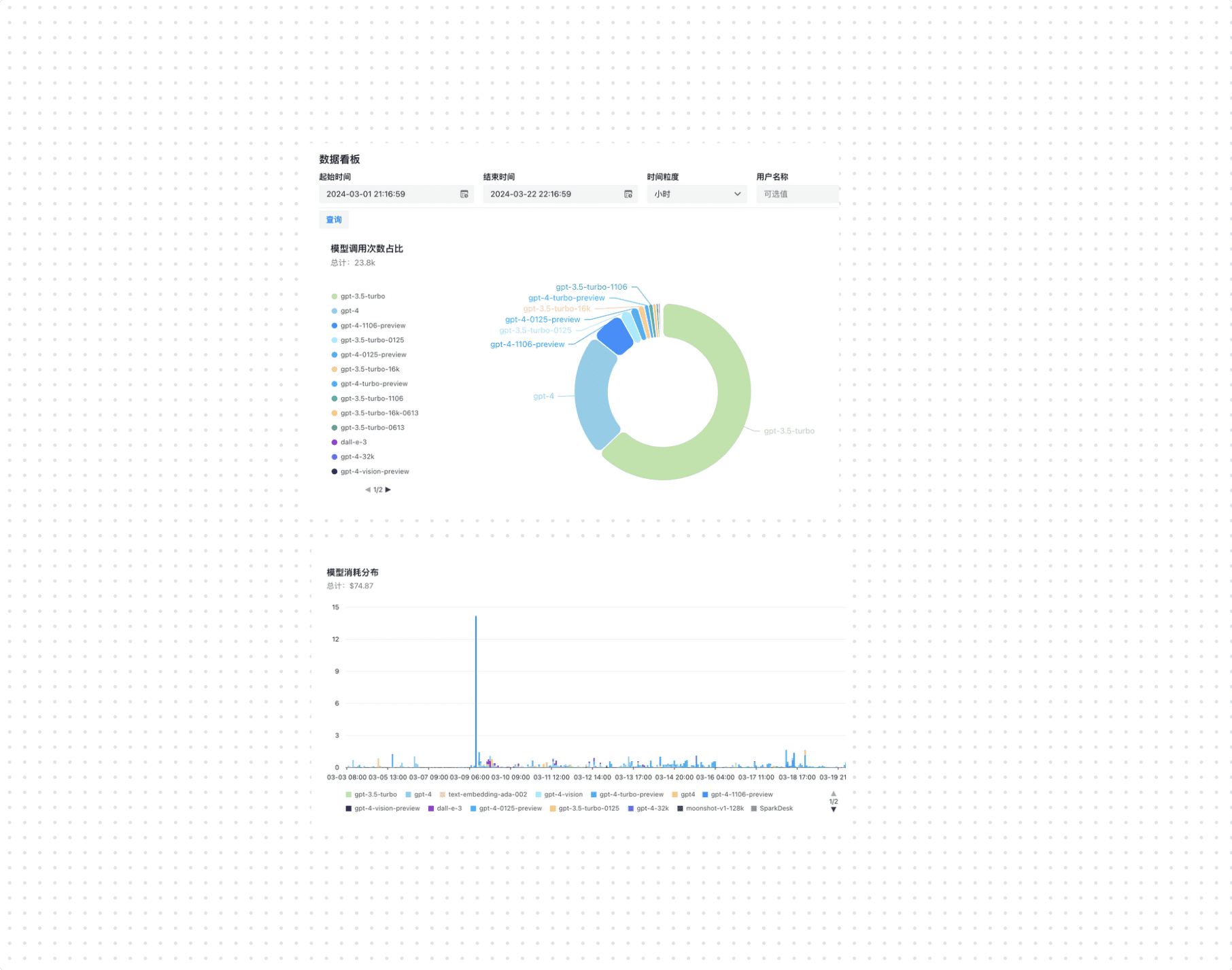Toggle SparkDesk in bar chart legend
Image resolution: width=1232 pixels, height=970 pixels.
coord(772,809)
